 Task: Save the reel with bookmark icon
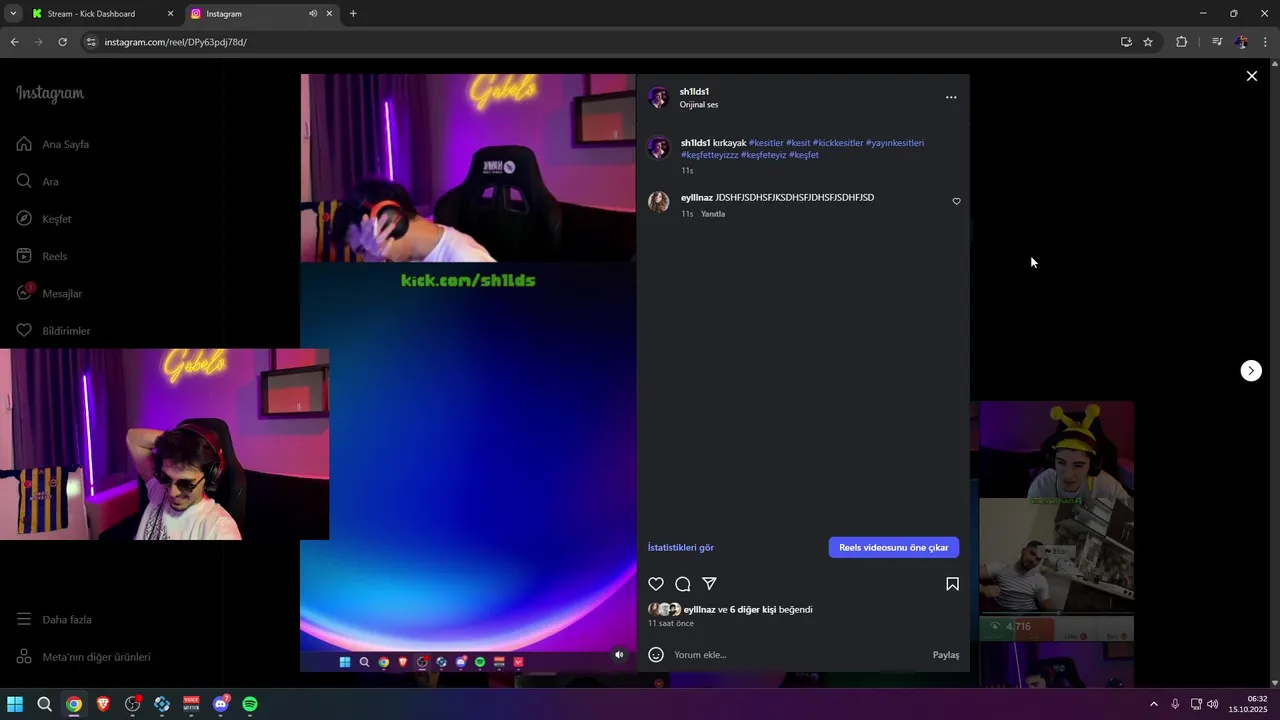[952, 584]
